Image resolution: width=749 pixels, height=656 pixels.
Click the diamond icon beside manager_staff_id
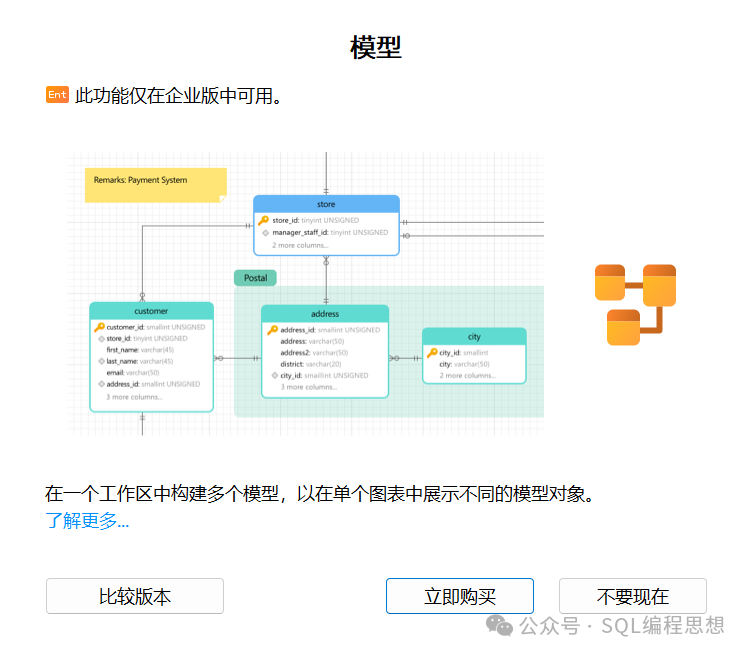point(265,233)
